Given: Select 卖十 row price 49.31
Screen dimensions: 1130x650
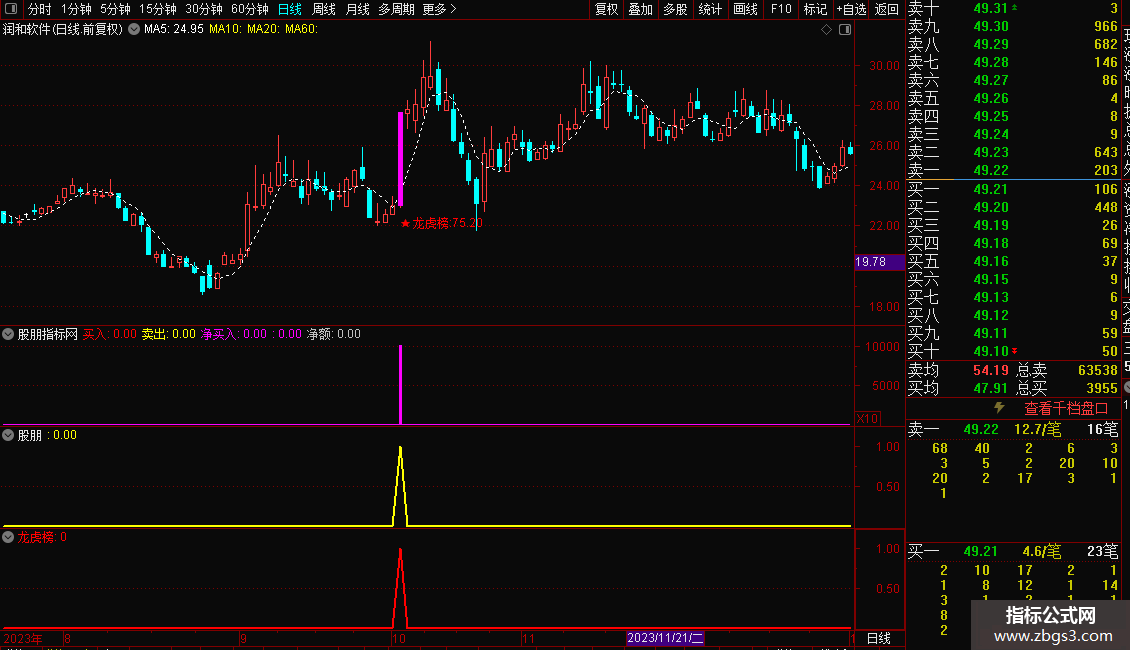Looking at the screenshot, I should click(x=990, y=8).
